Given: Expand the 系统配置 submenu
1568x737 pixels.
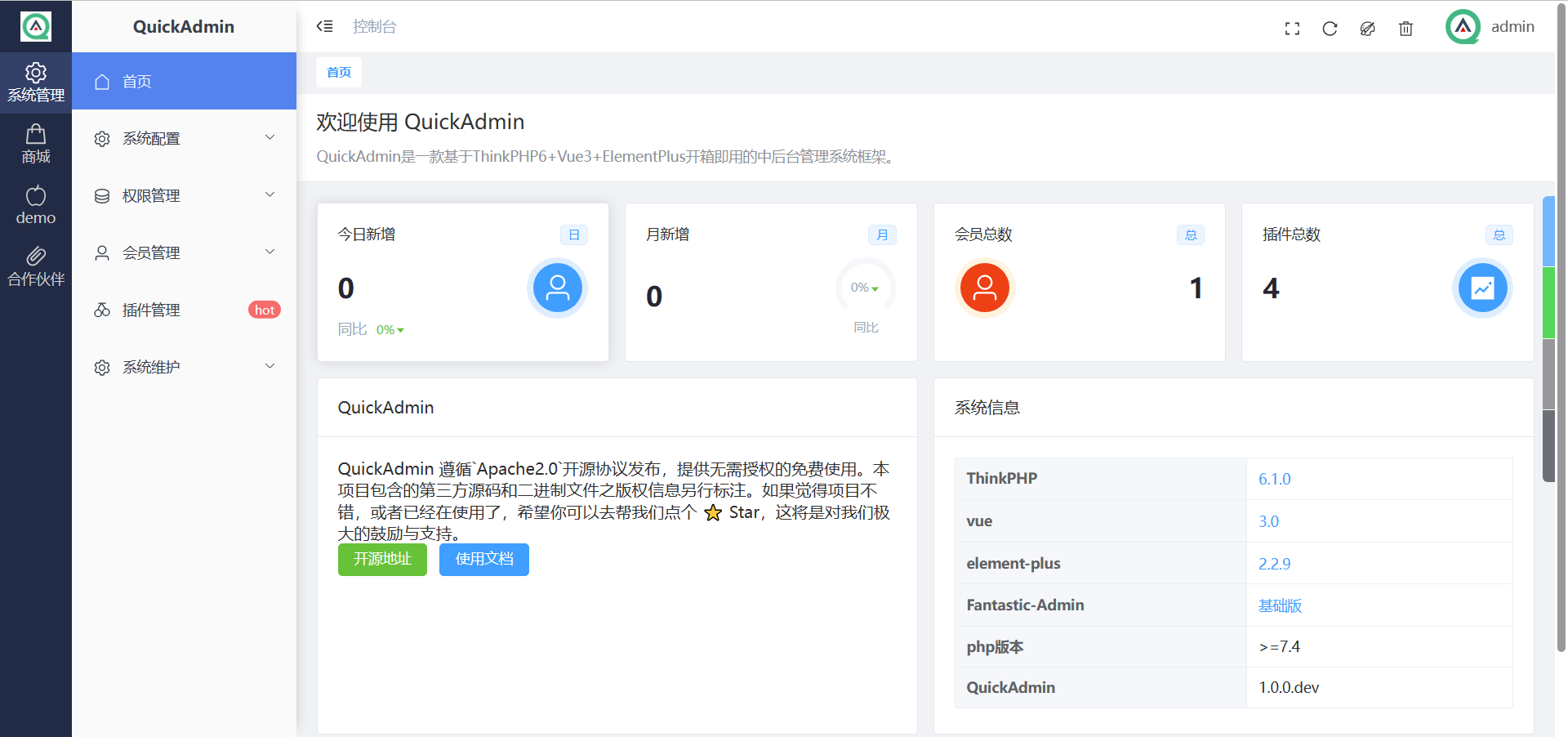Looking at the screenshot, I should (184, 138).
